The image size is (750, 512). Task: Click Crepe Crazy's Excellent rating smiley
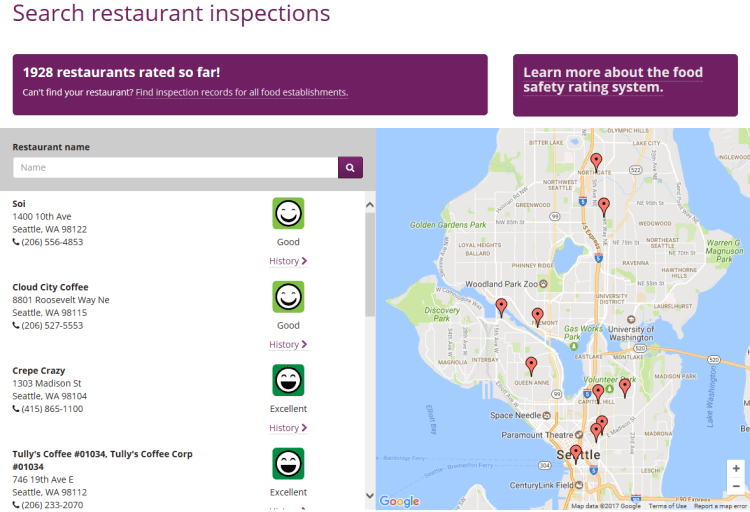point(288,380)
